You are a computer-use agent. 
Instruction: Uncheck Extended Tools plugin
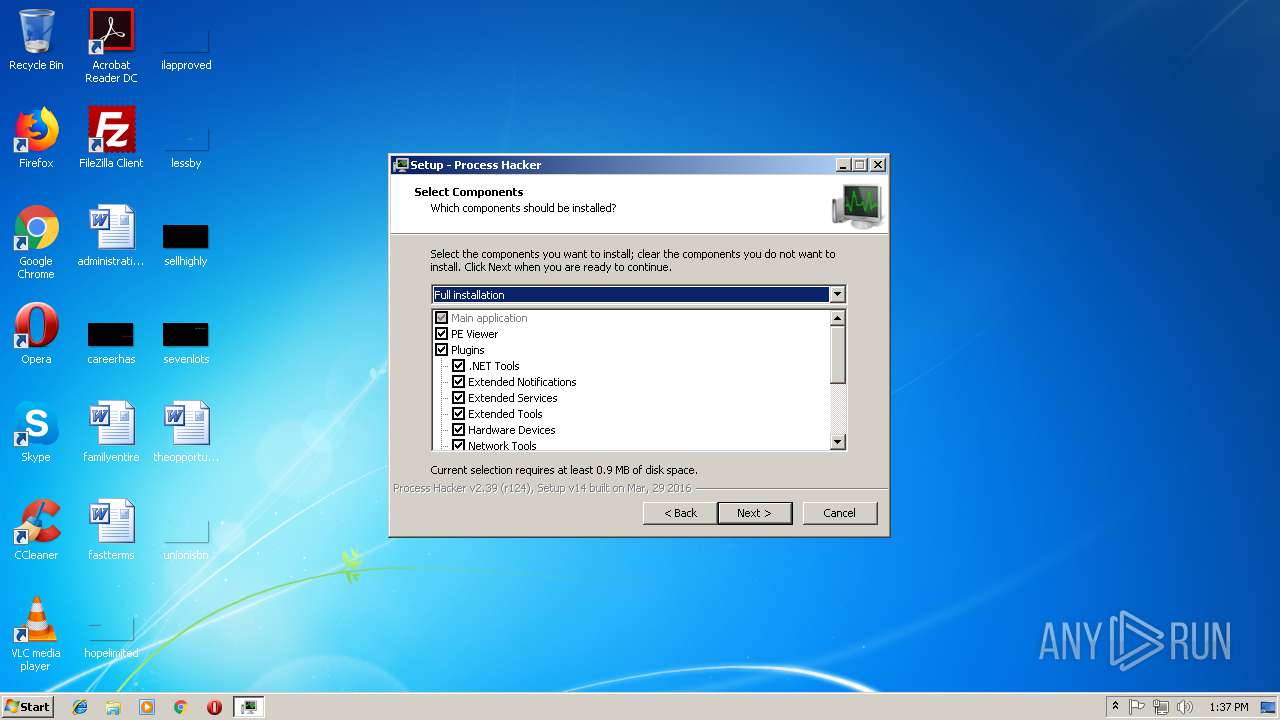pyautogui.click(x=458, y=414)
